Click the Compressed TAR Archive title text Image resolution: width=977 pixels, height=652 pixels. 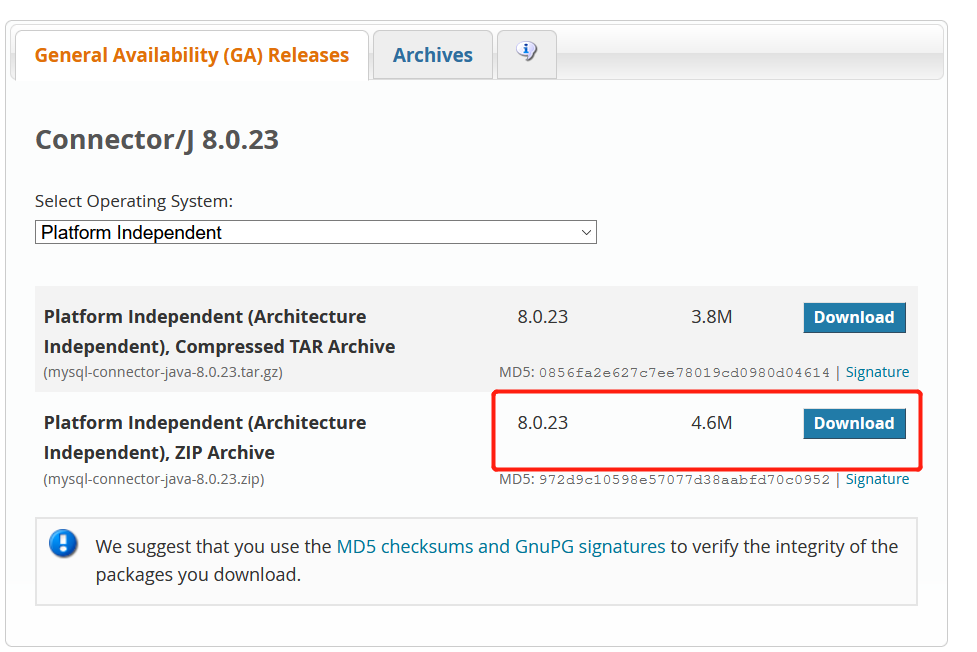click(x=219, y=332)
